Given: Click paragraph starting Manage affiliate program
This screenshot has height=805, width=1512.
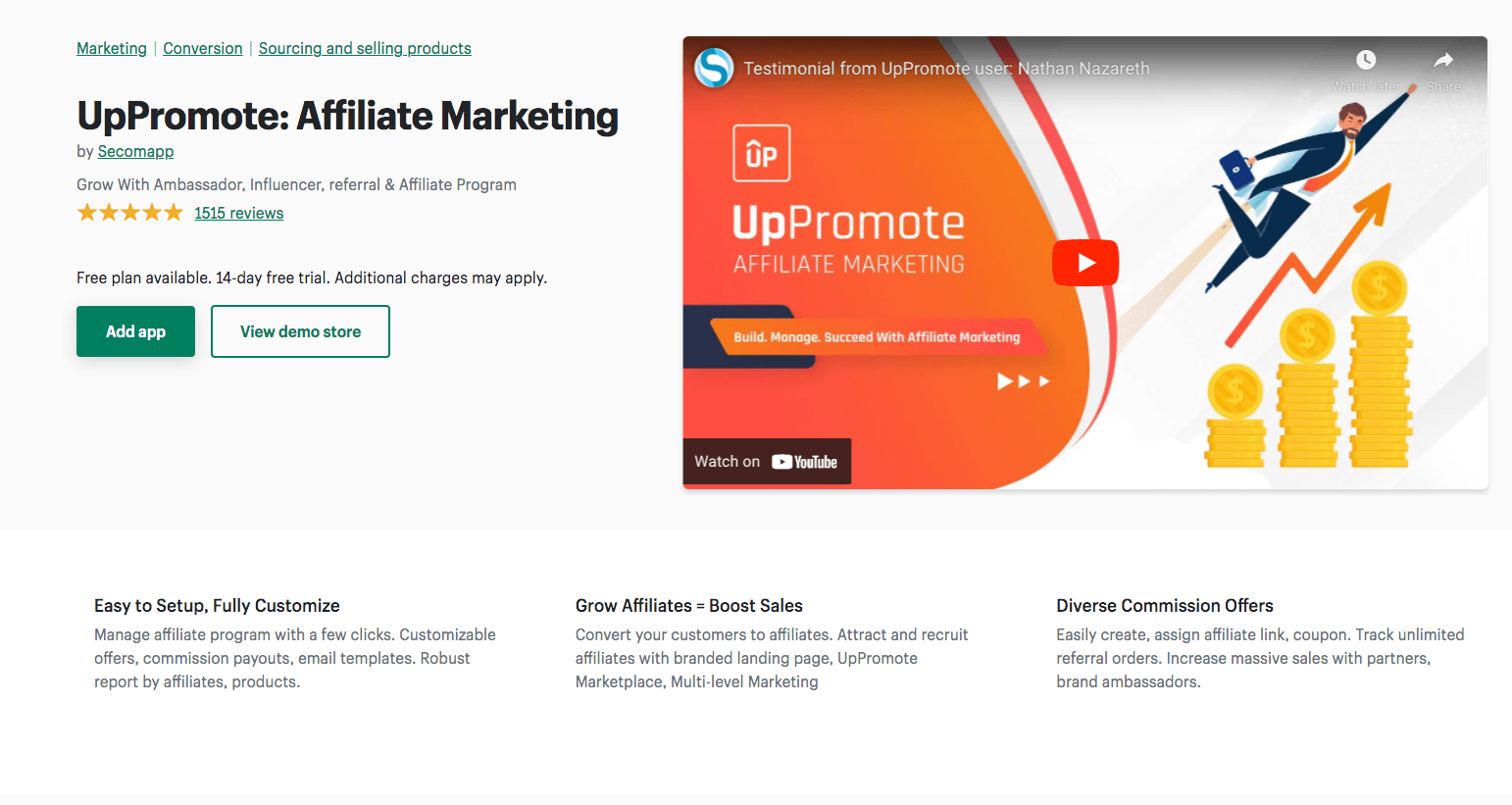Looking at the screenshot, I should click(295, 658).
